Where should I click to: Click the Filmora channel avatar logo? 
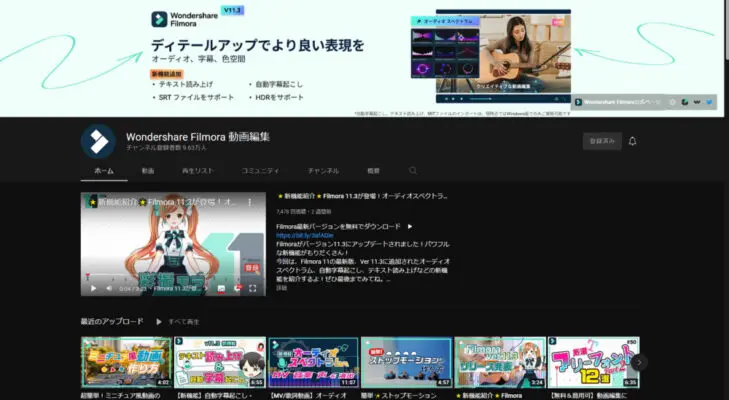(98, 141)
